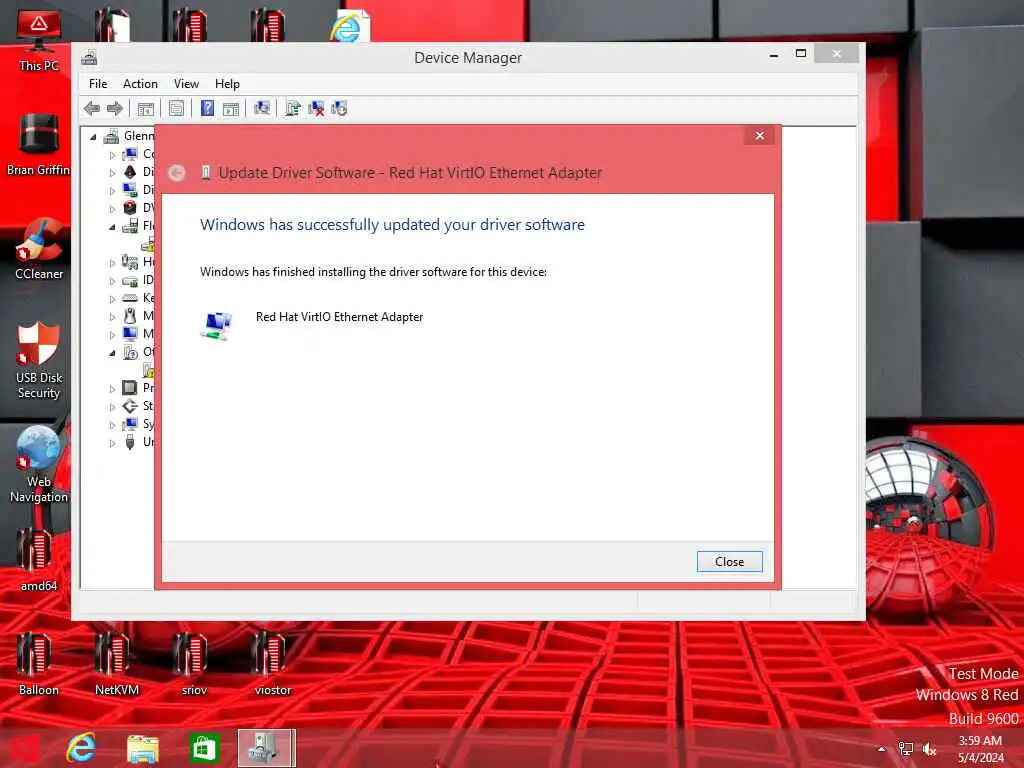
Task: Expand the Universal Serial Bus controllers node
Action: coord(112,443)
